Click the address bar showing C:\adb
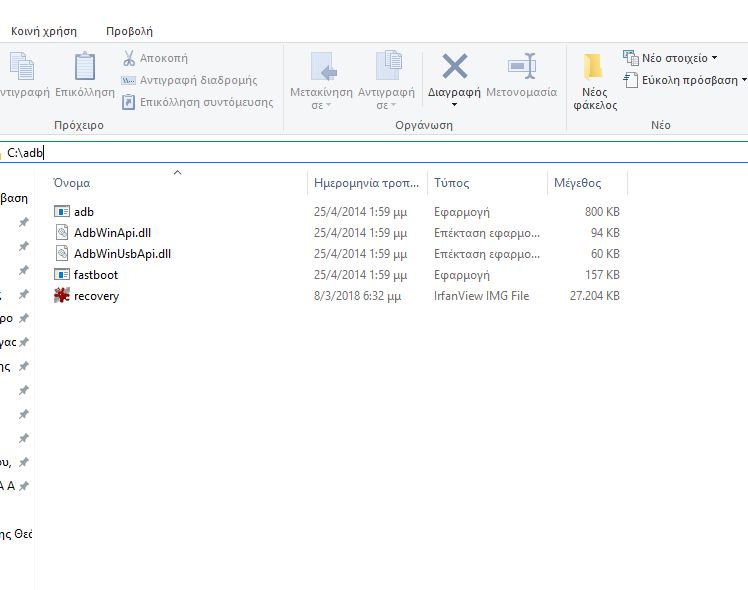 coord(300,153)
